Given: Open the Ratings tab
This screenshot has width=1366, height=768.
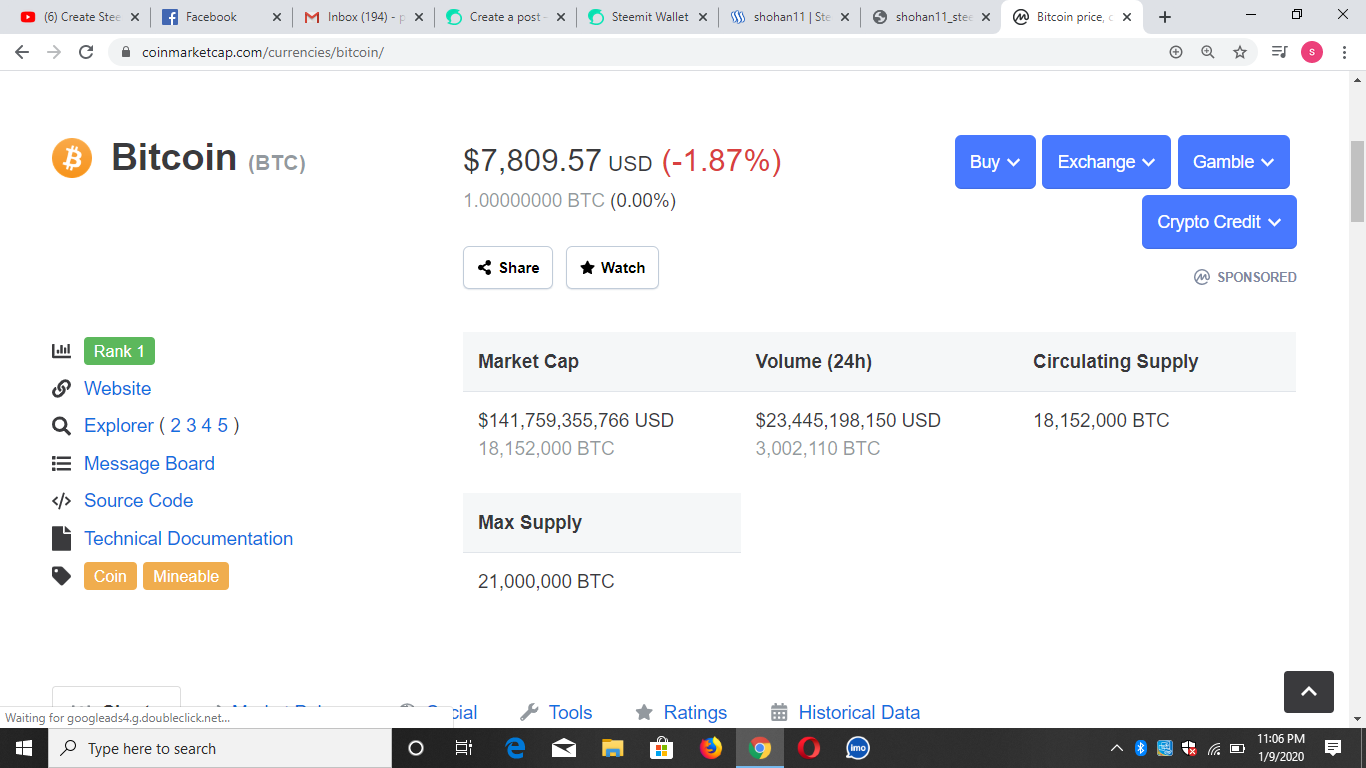Looking at the screenshot, I should click(681, 712).
